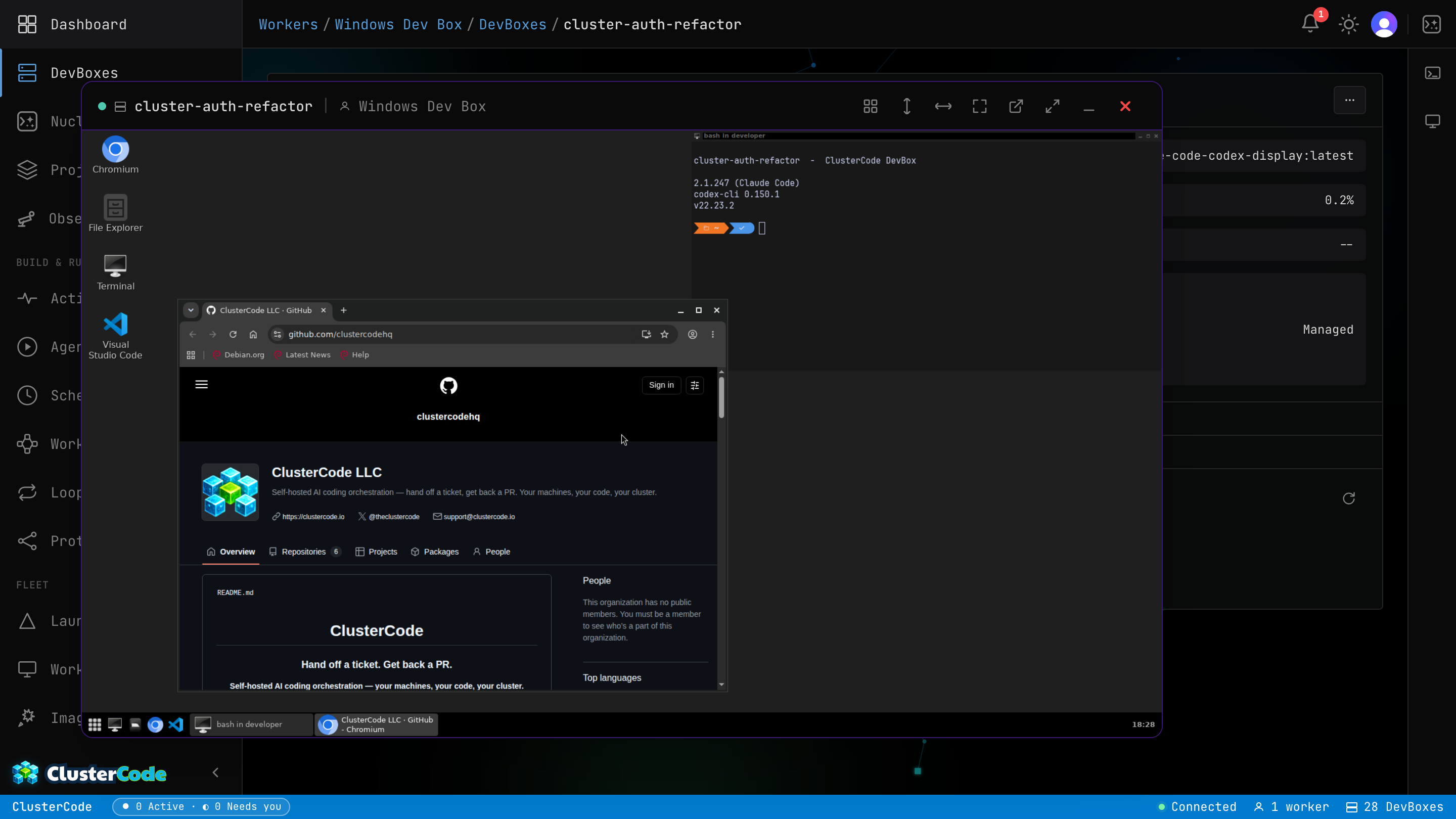This screenshot has height=819, width=1456.
Task: Open GitHub appearance settings sliders icon
Action: coord(695,385)
